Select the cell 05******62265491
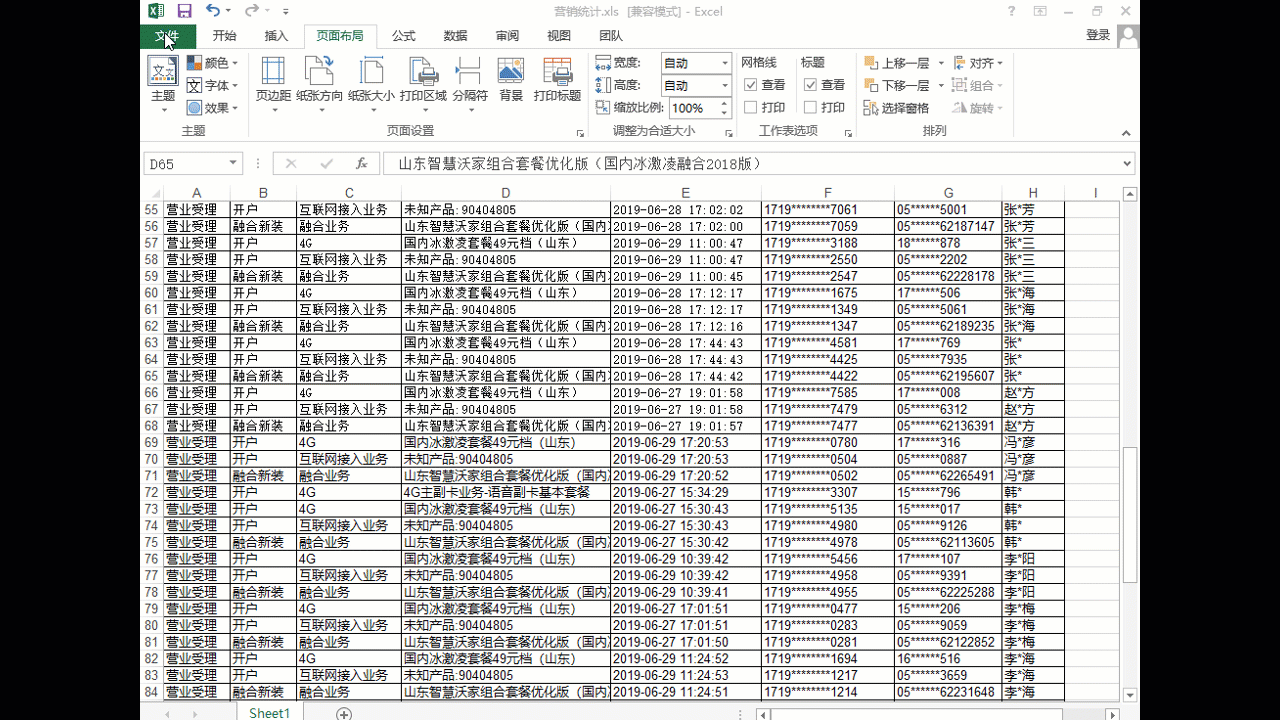 point(948,476)
